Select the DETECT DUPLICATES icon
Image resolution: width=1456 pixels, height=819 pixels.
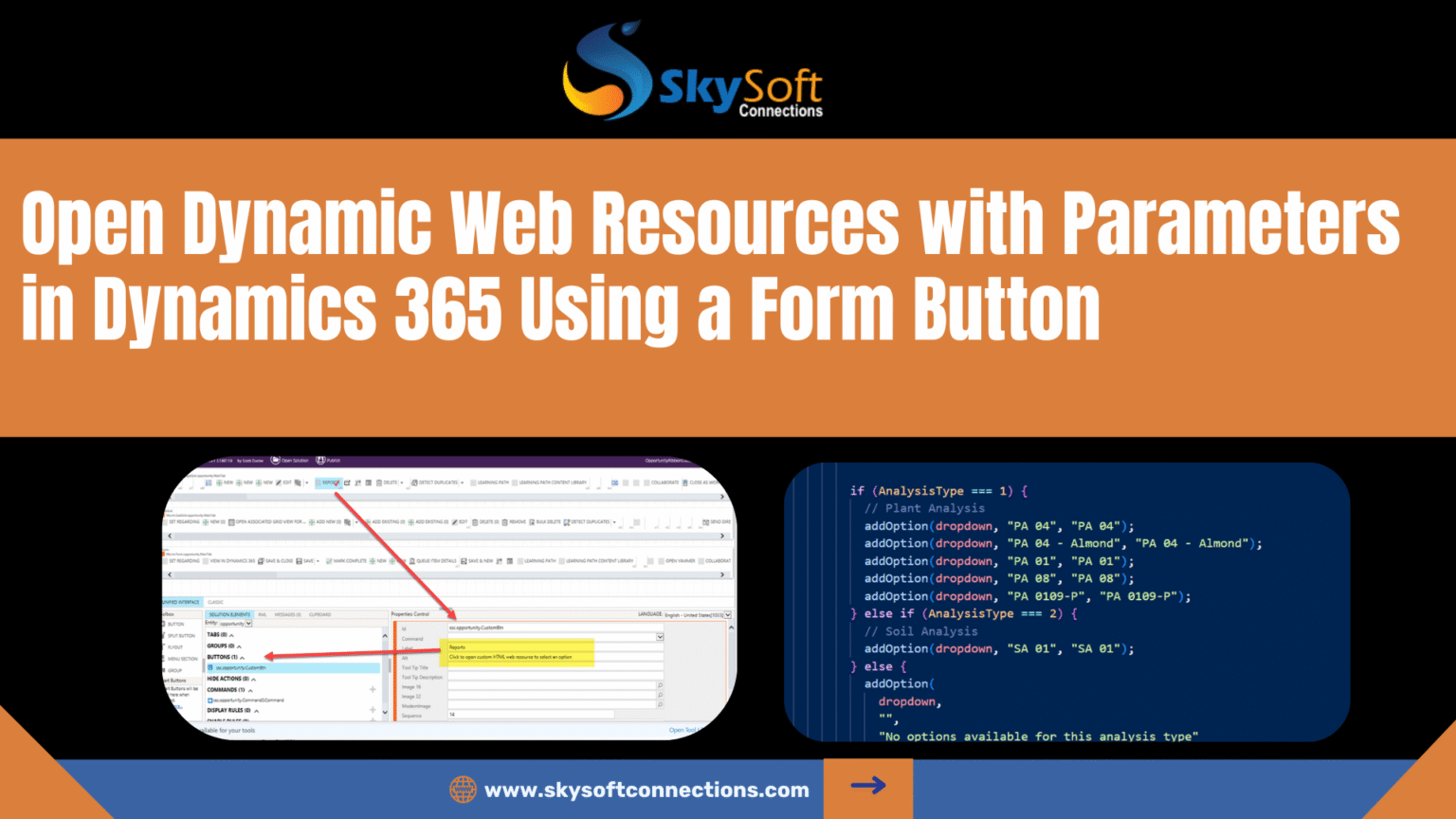[x=416, y=482]
